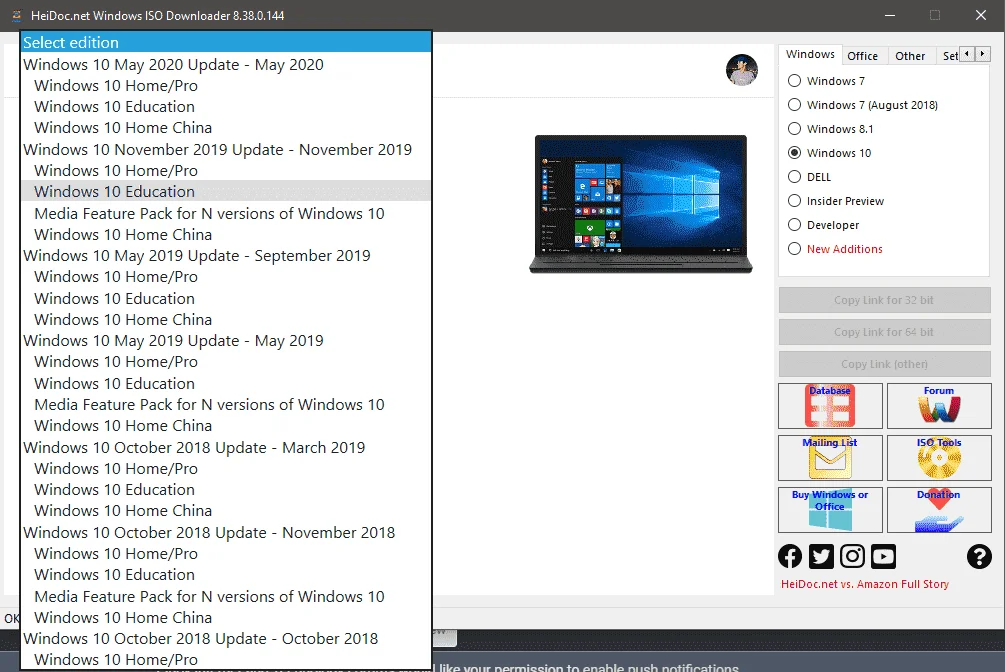Choose Windows 10 October 2018 Update - October 2018

226,639
